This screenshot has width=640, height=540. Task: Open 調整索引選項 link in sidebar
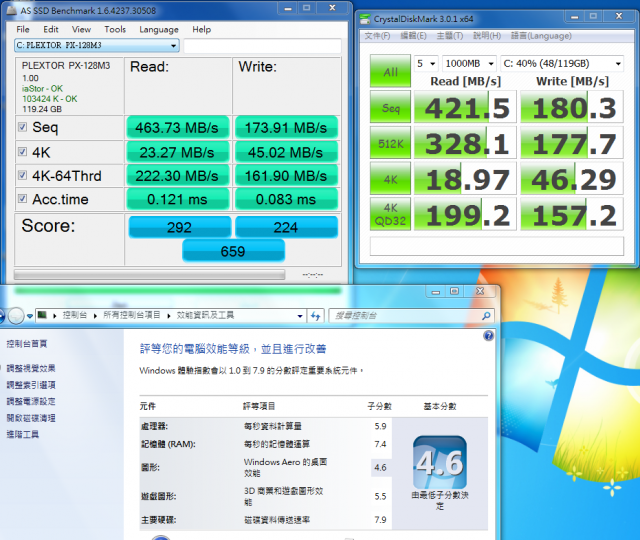click(x=31, y=385)
